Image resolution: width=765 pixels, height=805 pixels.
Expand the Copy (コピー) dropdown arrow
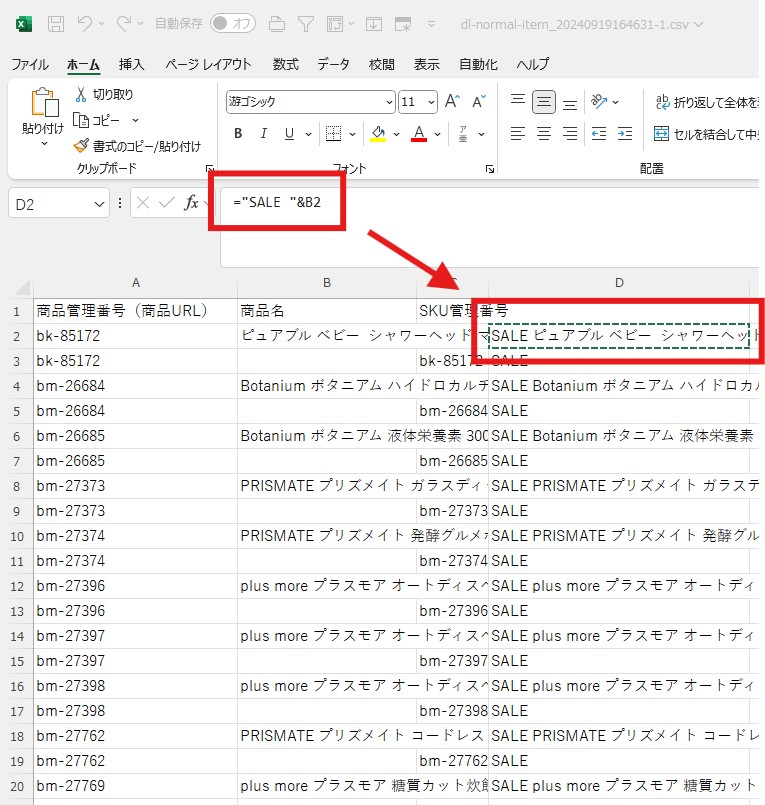(136, 120)
